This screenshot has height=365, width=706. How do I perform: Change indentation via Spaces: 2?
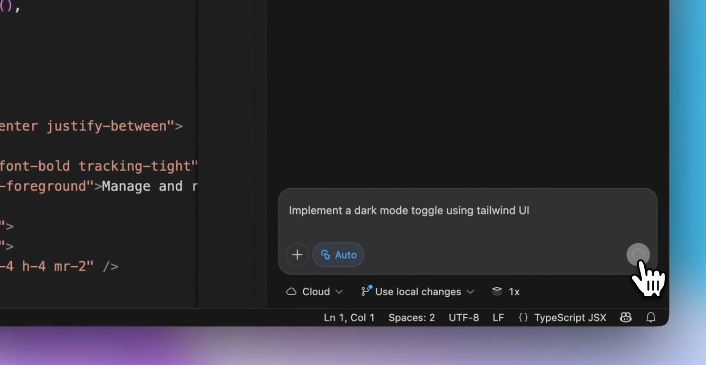click(412, 318)
